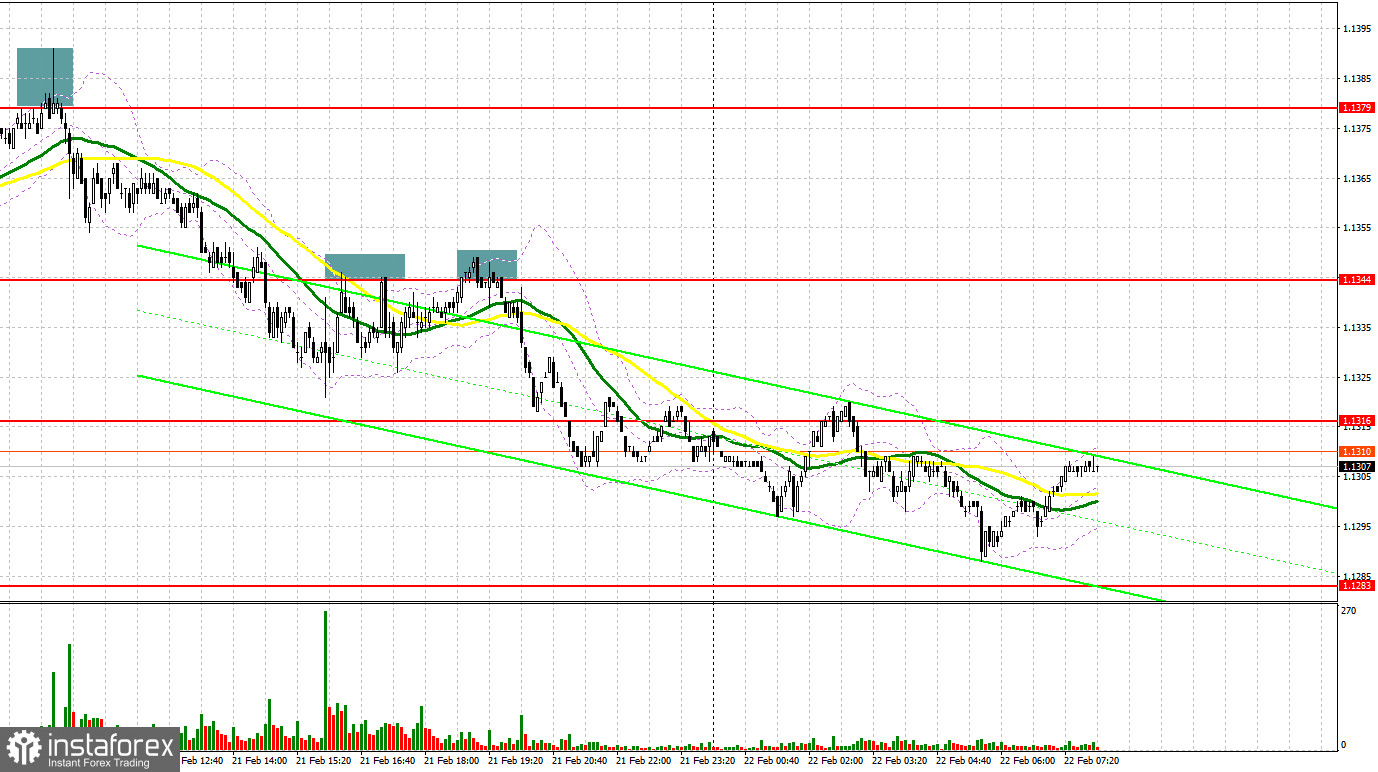Viewport: 1378px width, 772px height.
Task: Click the red 1.1379 resistance price label
Action: (1358, 107)
